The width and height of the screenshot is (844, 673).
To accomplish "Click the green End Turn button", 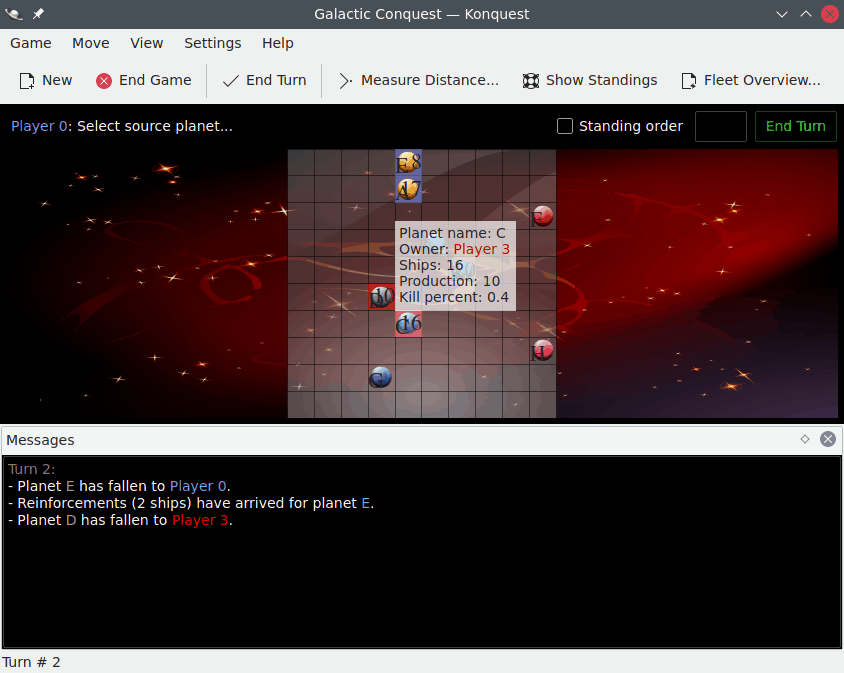I will tap(796, 127).
